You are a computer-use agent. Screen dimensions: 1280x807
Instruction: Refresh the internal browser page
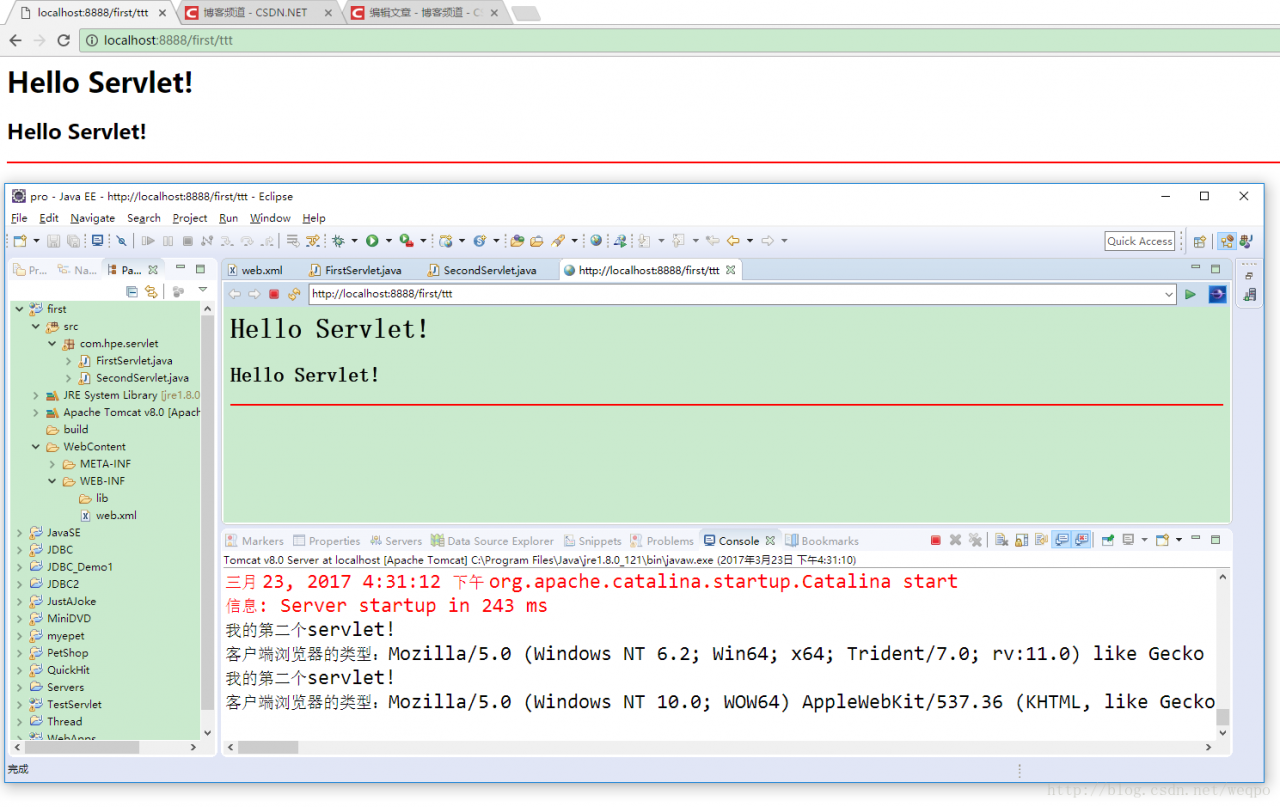tap(294, 294)
